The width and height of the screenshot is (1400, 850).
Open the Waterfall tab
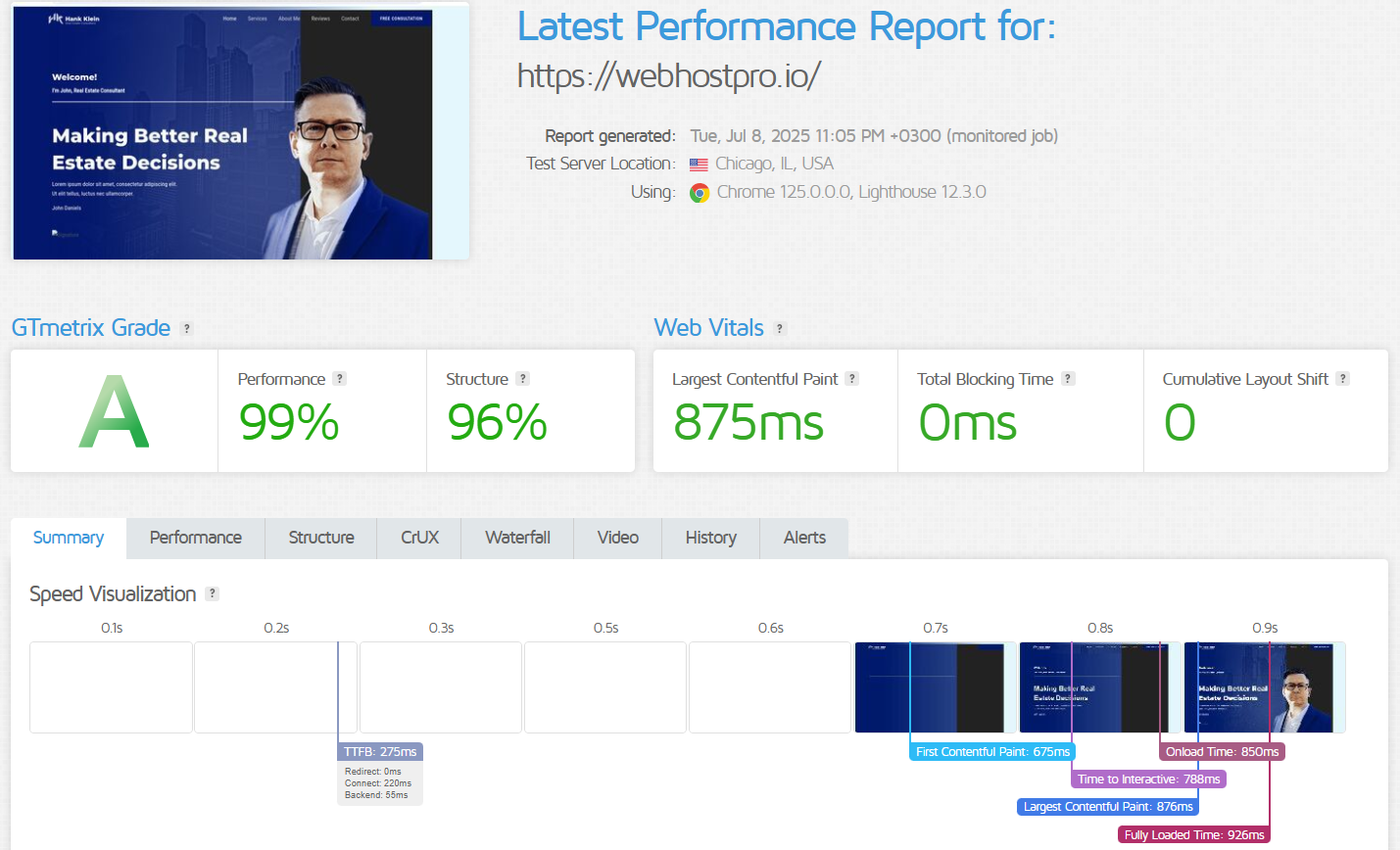click(517, 538)
